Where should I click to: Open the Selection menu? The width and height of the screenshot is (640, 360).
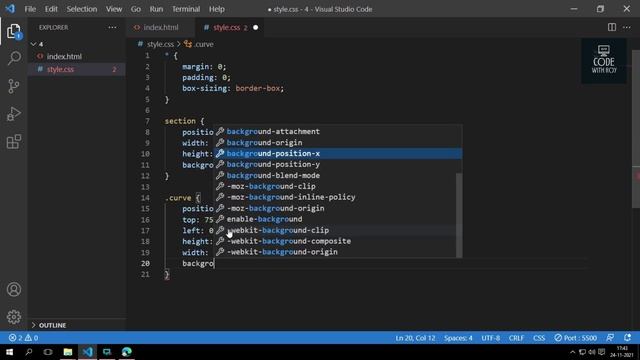(82, 9)
